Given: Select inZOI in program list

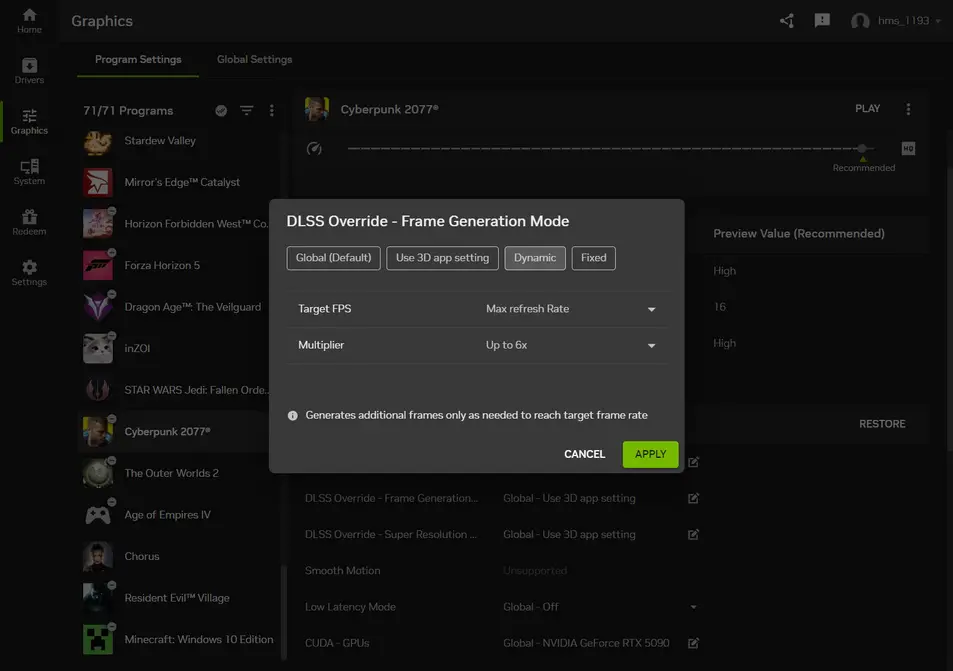Looking at the screenshot, I should tap(177, 348).
